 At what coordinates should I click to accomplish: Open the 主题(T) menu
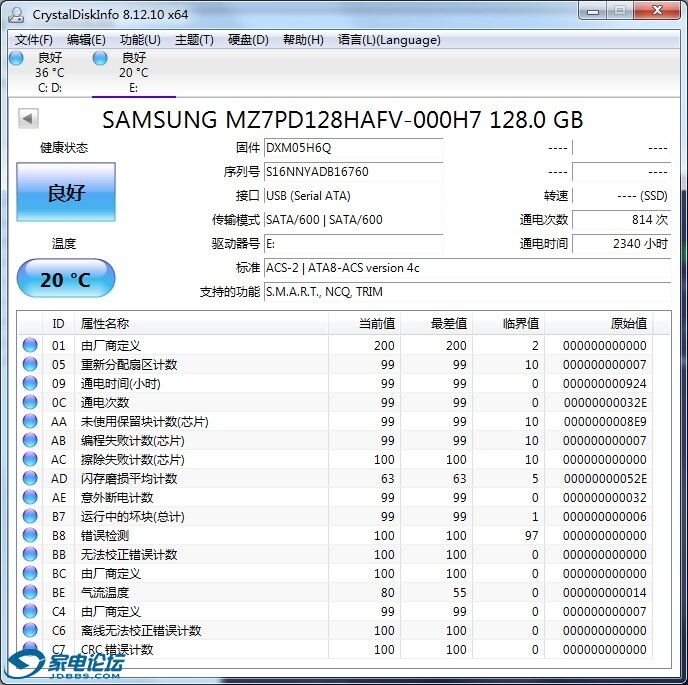(x=194, y=40)
